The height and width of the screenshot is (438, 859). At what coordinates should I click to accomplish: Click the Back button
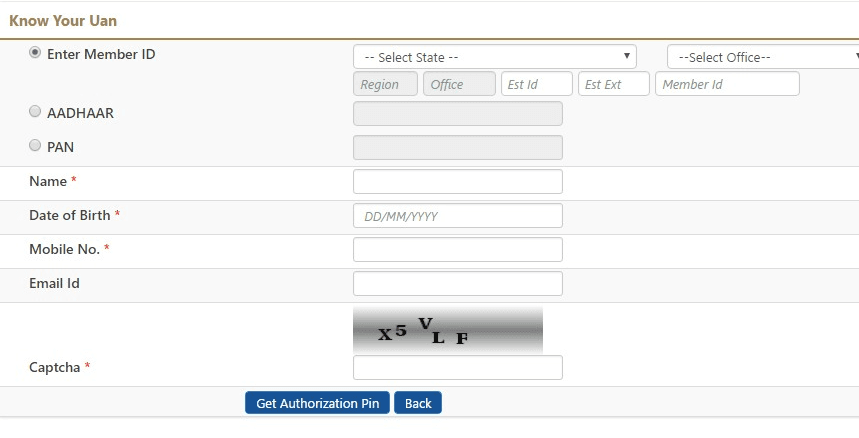(x=418, y=403)
